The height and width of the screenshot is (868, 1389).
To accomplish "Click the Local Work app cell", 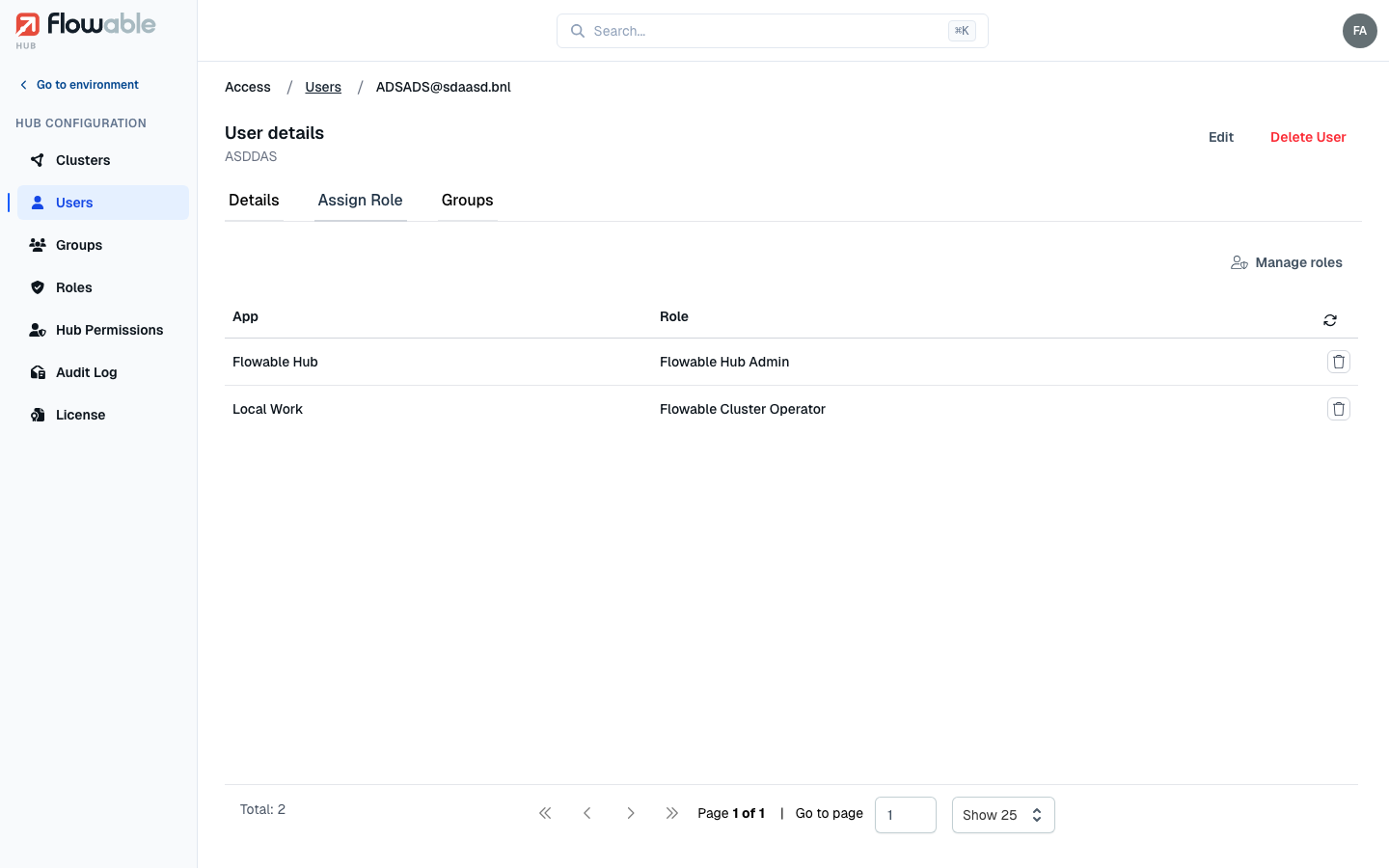I will pos(267,409).
